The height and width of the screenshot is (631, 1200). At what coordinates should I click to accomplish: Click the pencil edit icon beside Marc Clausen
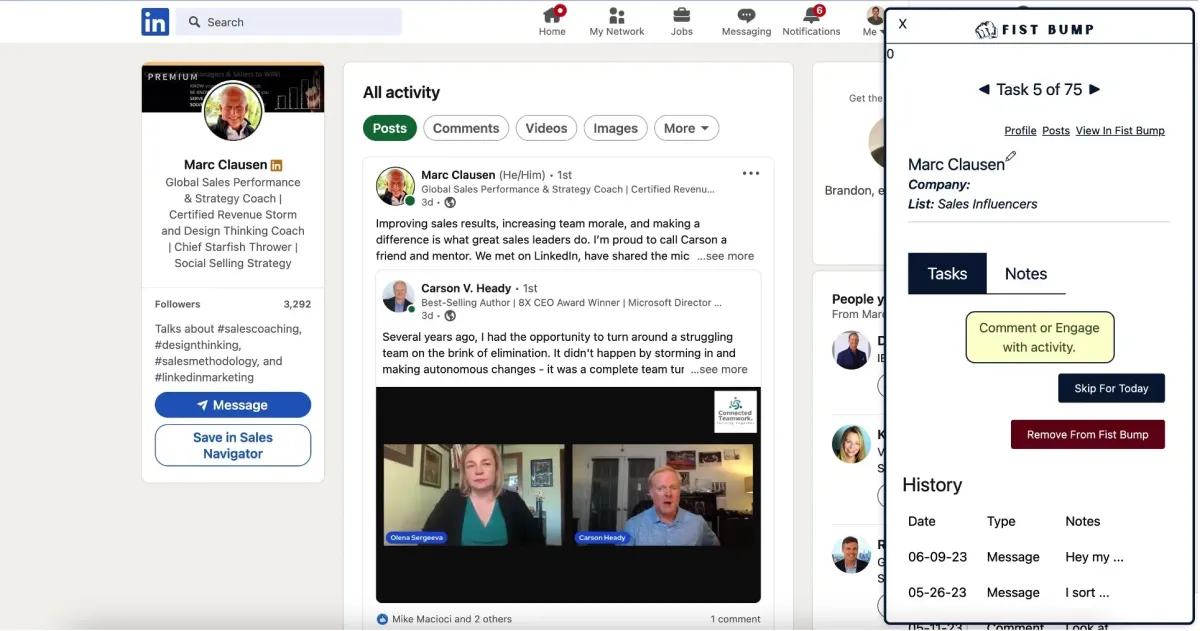1011,156
